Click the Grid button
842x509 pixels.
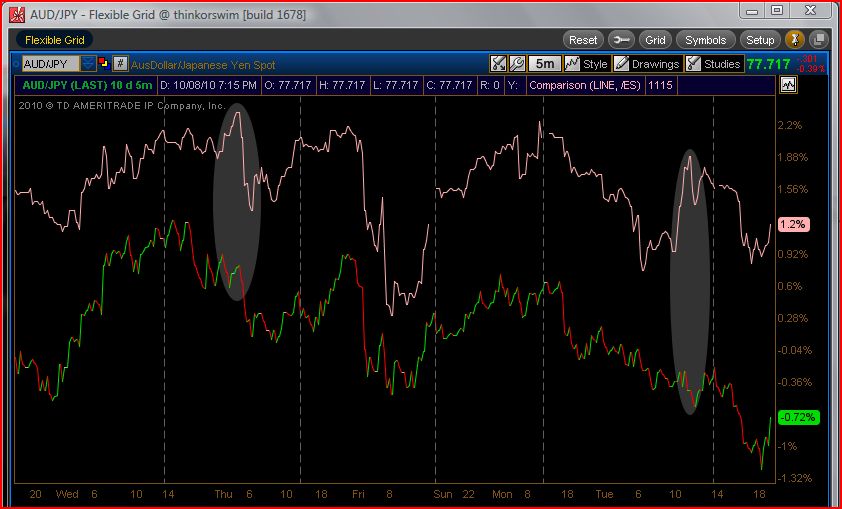point(655,40)
